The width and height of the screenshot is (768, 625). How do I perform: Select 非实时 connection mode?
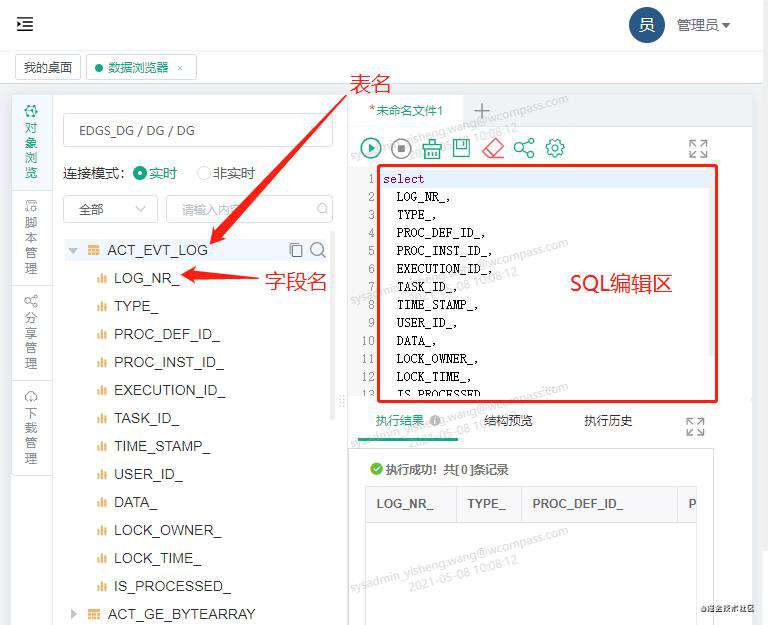coord(226,173)
